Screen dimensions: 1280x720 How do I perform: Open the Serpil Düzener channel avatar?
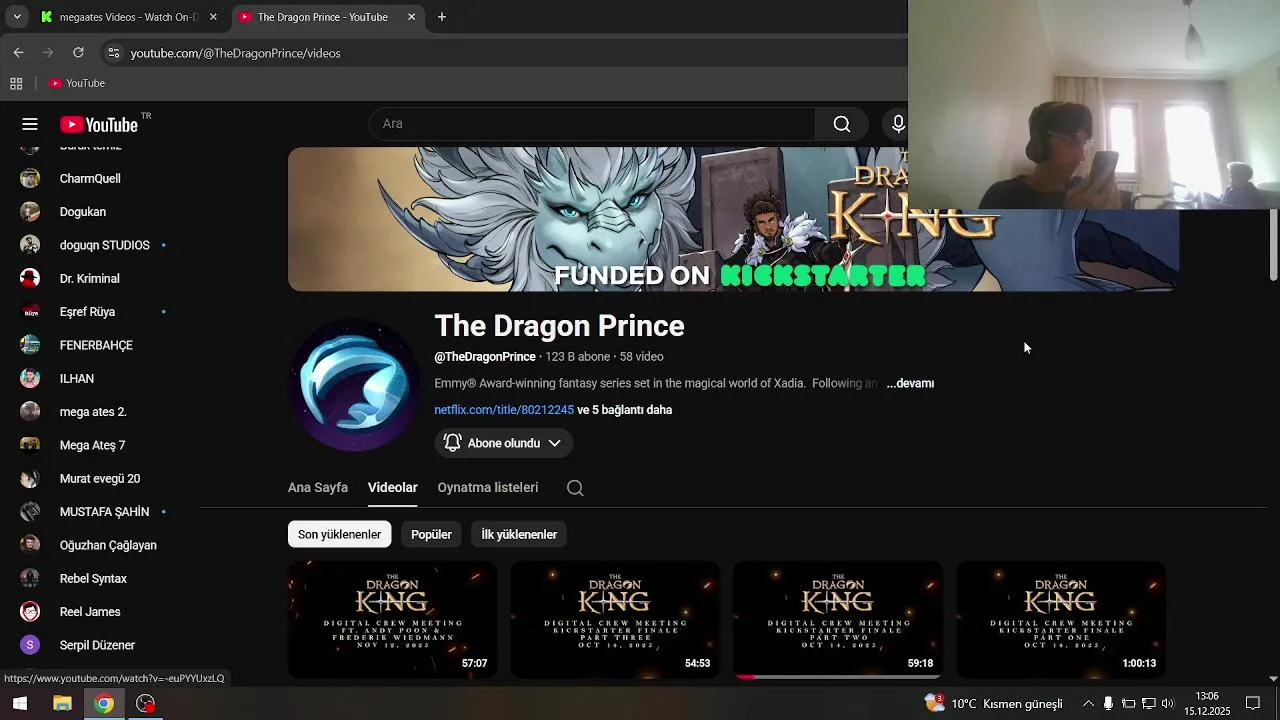(30, 646)
